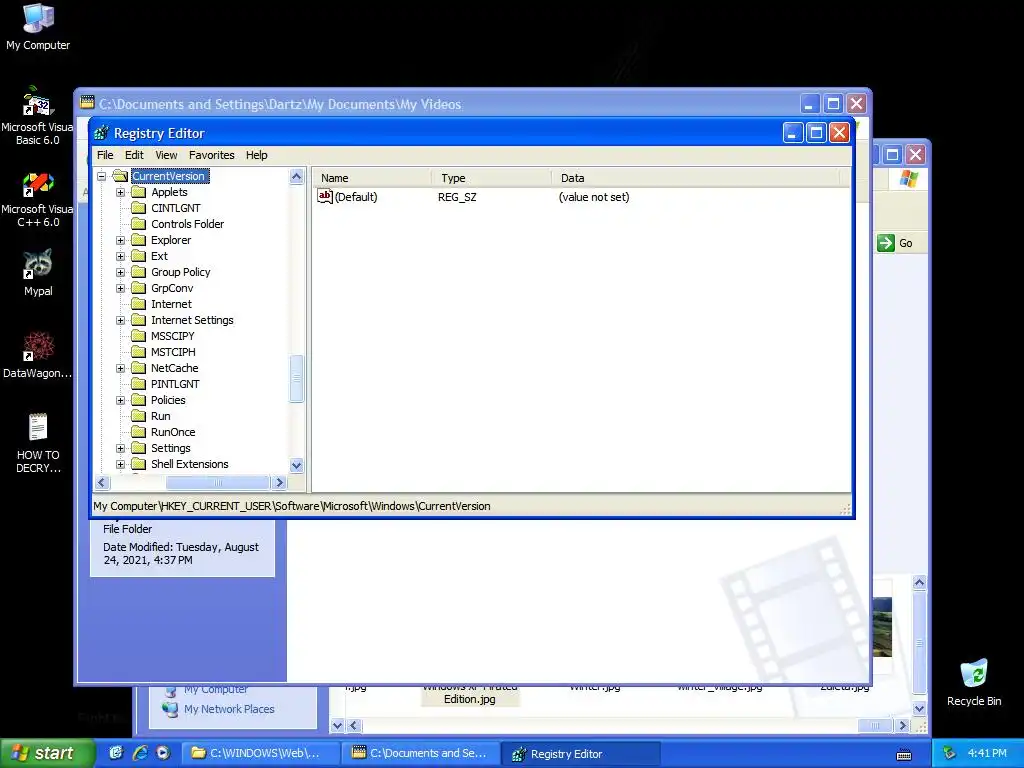
Task: Expand the Internet Settings key
Action: pyautogui.click(x=121, y=321)
